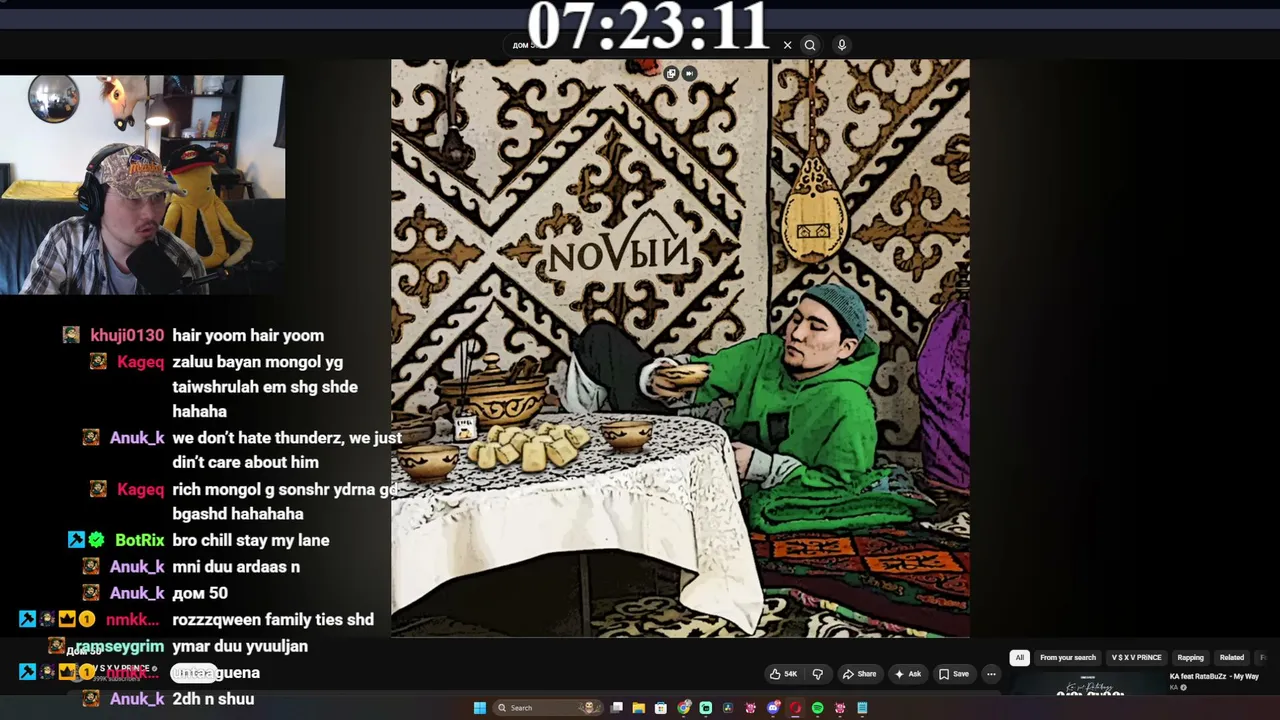Click the YouTube search magnifier button
This screenshot has height=720, width=1280.
coord(810,45)
